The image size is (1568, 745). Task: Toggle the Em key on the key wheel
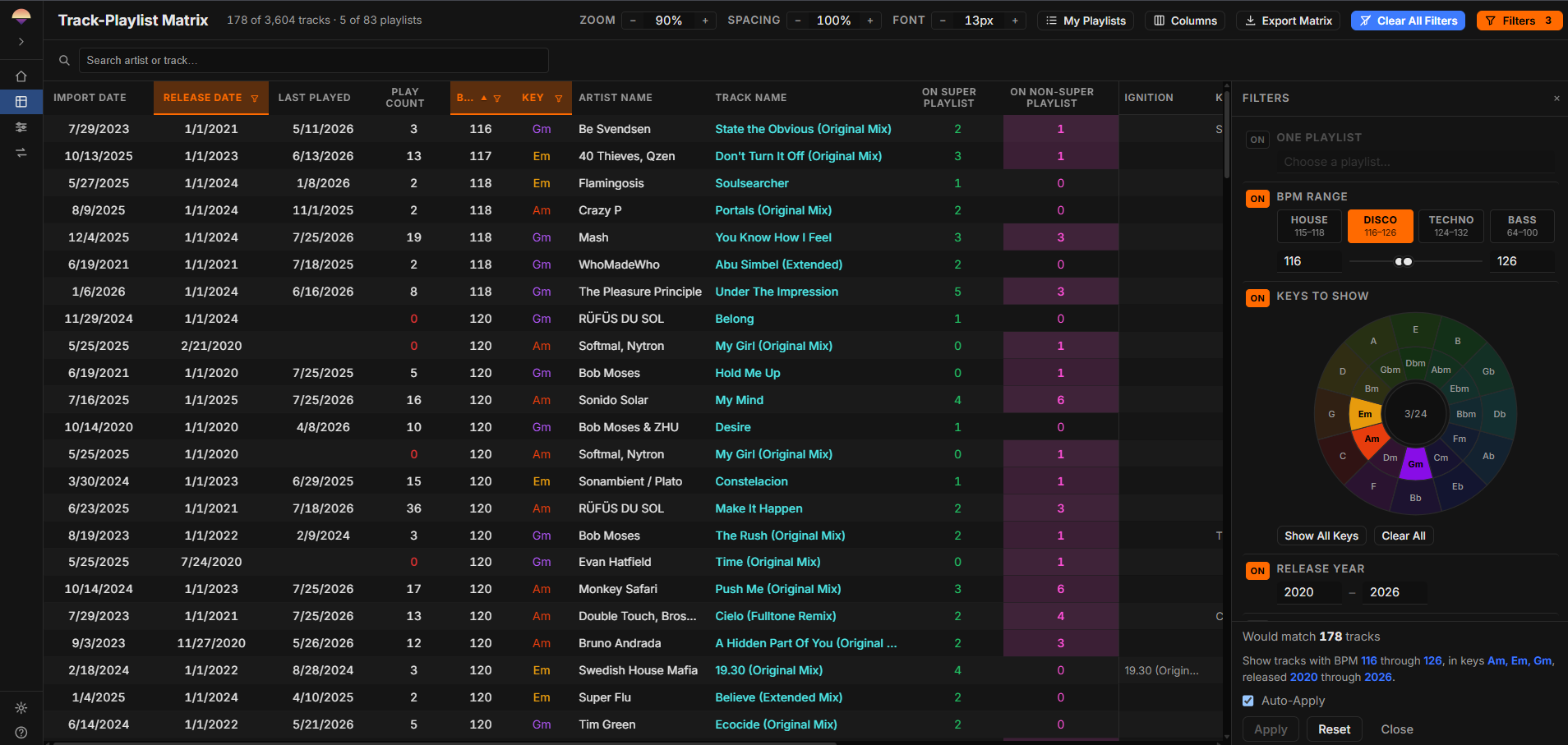1365,414
